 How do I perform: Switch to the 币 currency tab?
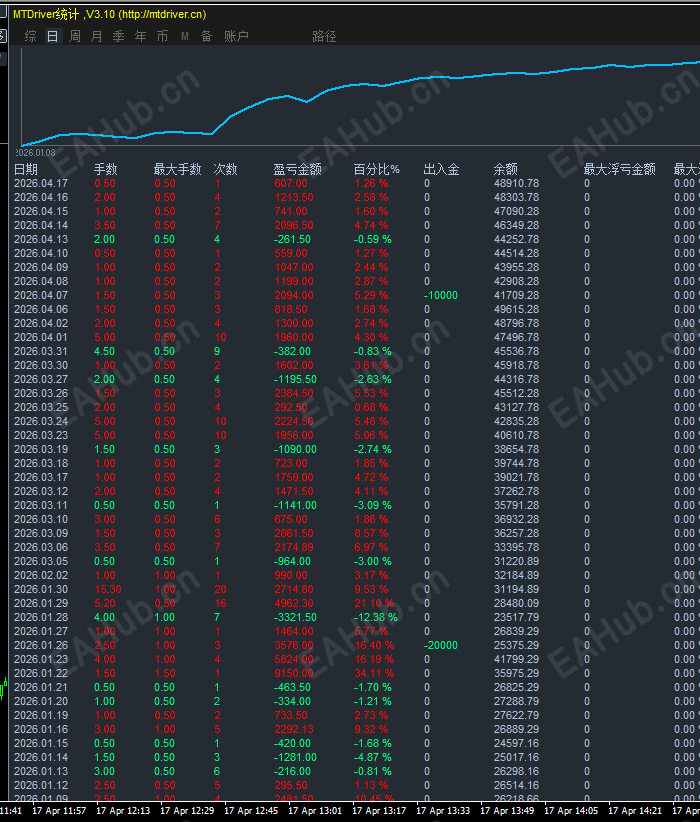tap(163, 36)
